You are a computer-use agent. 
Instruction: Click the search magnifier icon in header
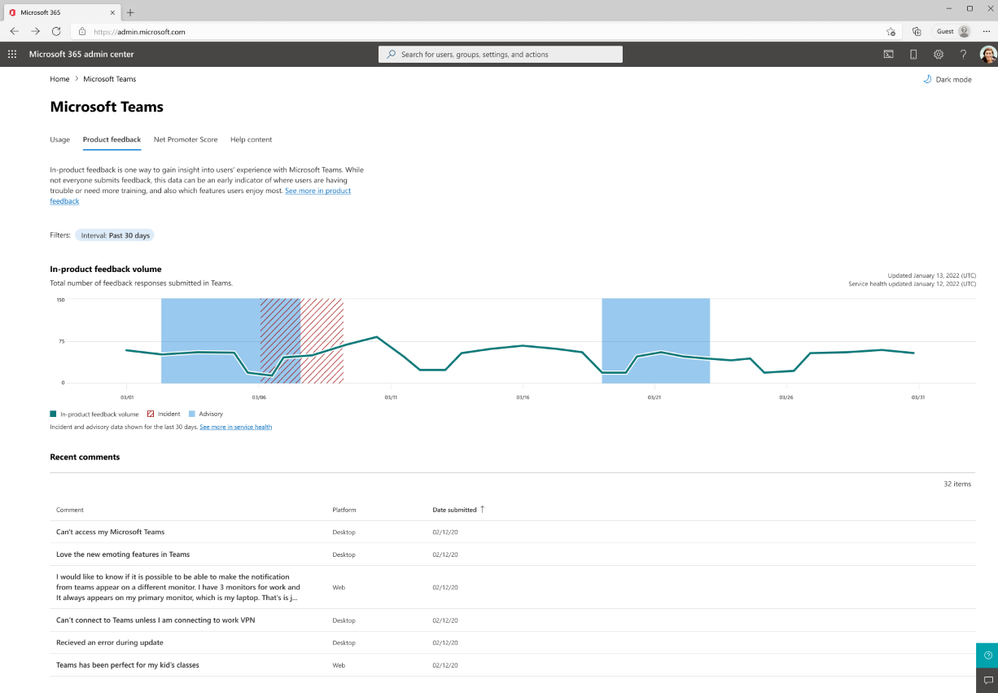391,54
